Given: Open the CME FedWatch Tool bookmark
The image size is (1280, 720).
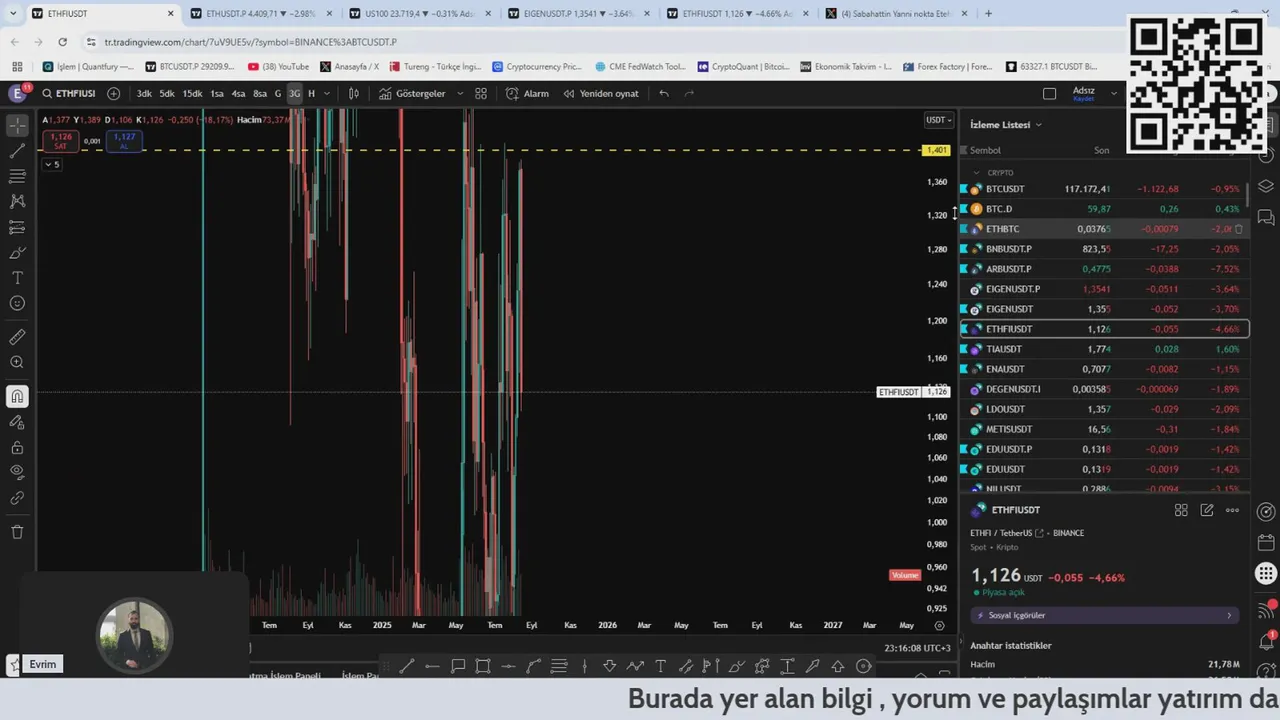Looking at the screenshot, I should pyautogui.click(x=640, y=67).
